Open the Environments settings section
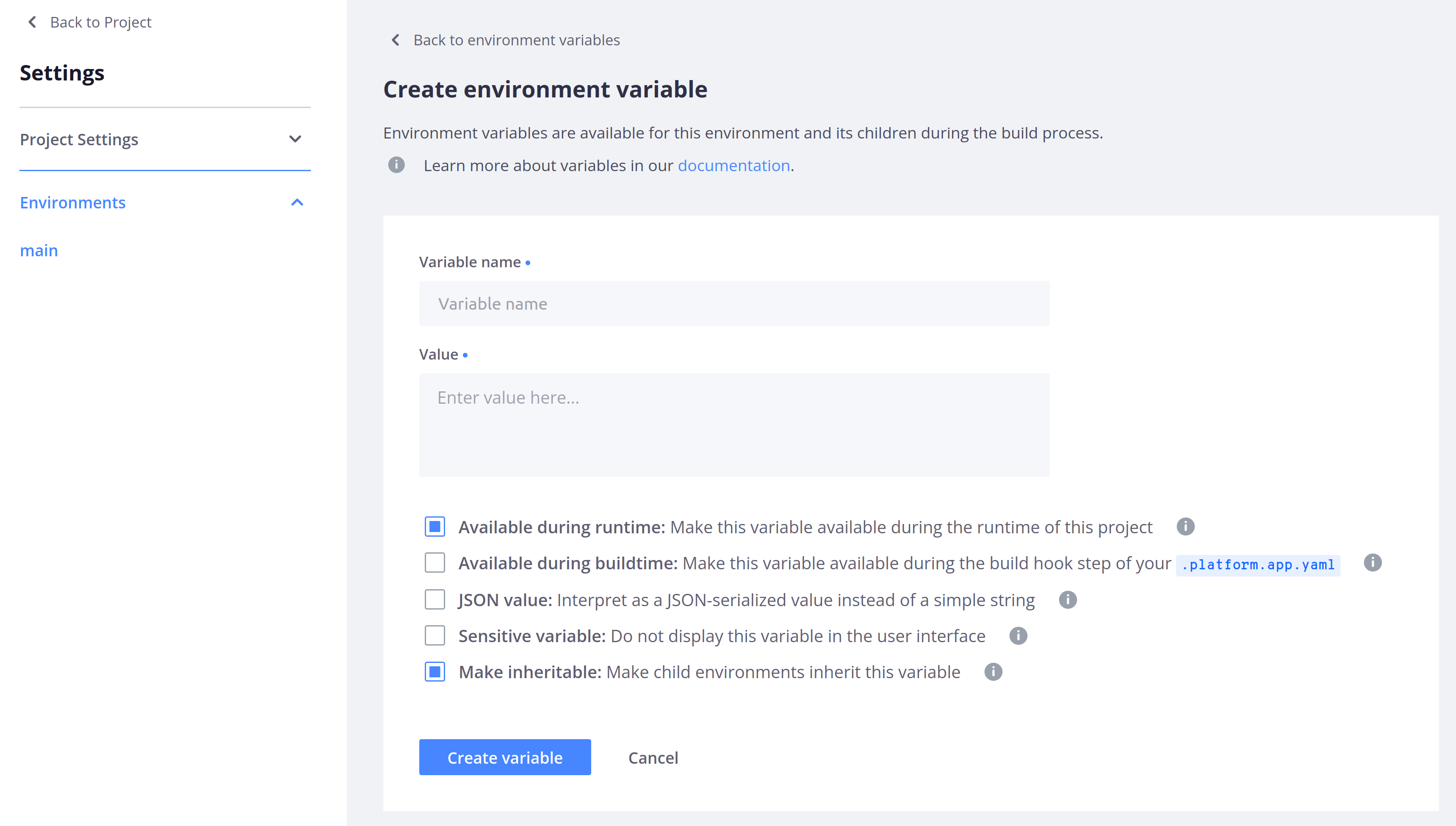The height and width of the screenshot is (826, 1456). click(x=72, y=202)
